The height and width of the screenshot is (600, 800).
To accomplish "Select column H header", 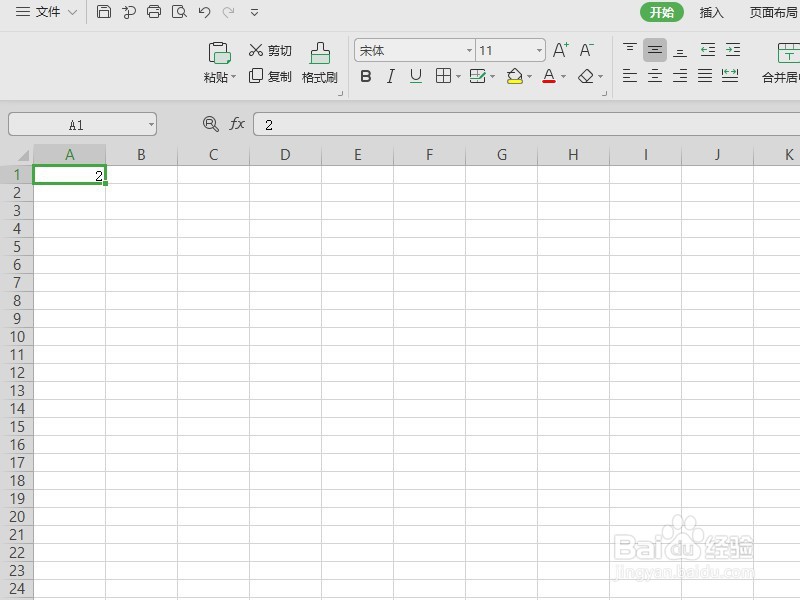I will click(573, 155).
